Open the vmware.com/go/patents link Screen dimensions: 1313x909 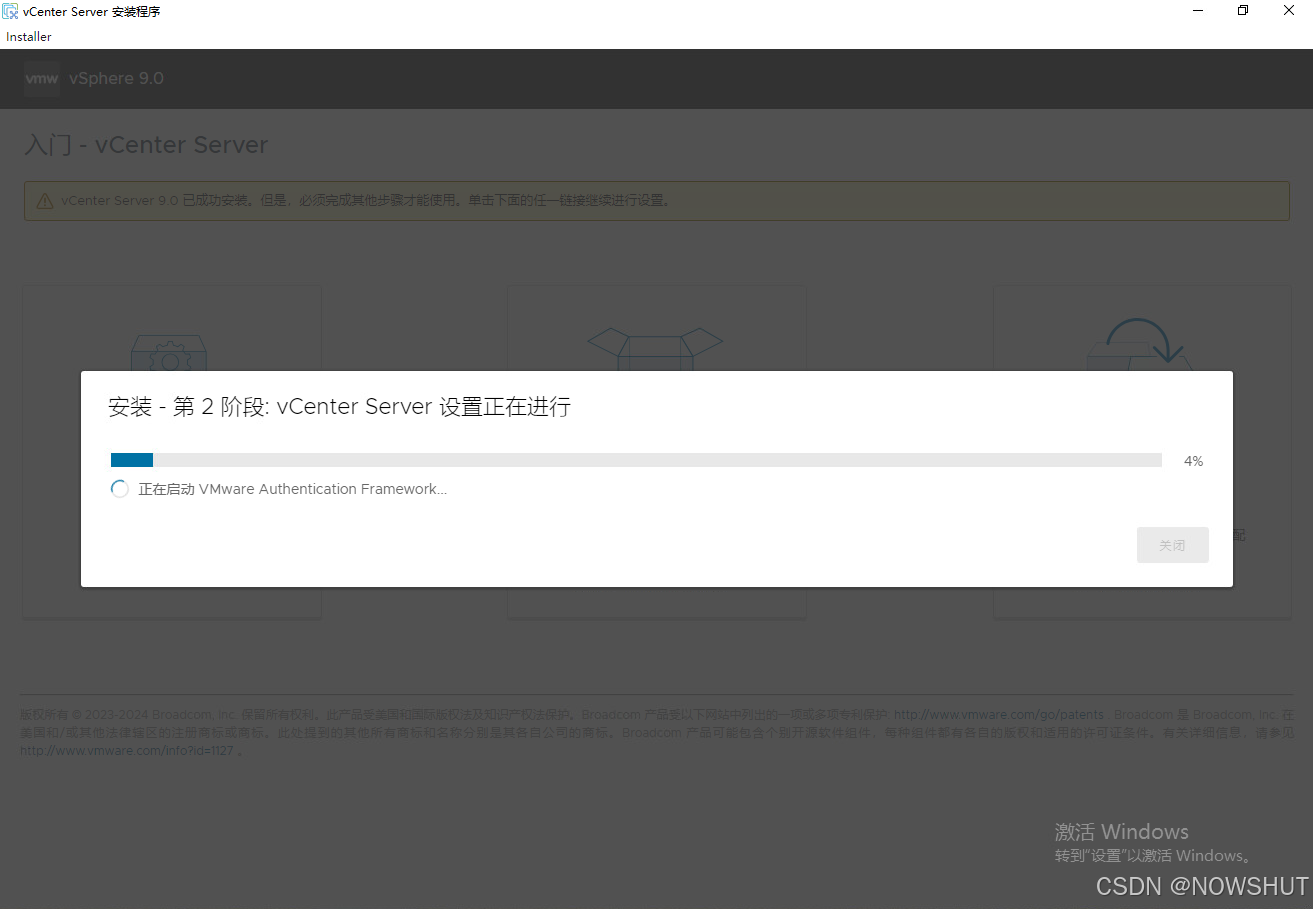tap(998, 715)
